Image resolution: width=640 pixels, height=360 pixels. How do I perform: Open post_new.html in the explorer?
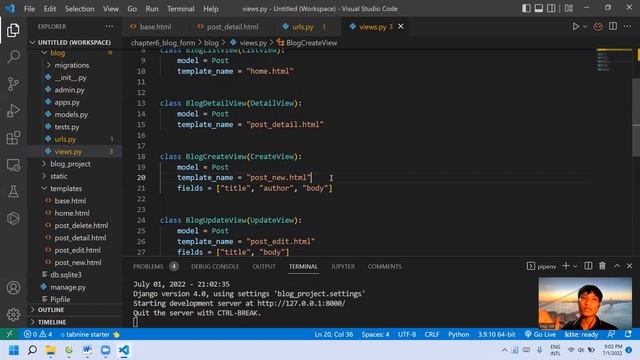[x=78, y=262]
